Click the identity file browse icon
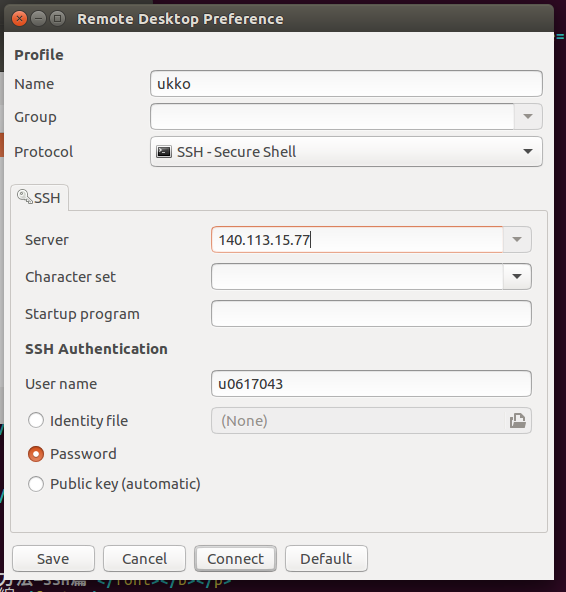The image size is (566, 592). 517,421
